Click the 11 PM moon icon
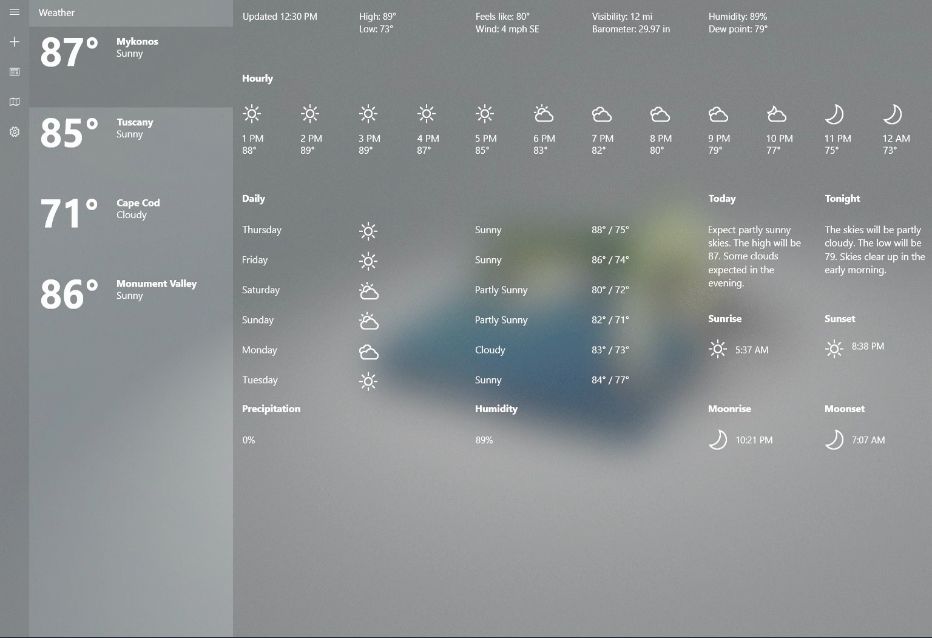The height and width of the screenshot is (638, 932). 835,114
